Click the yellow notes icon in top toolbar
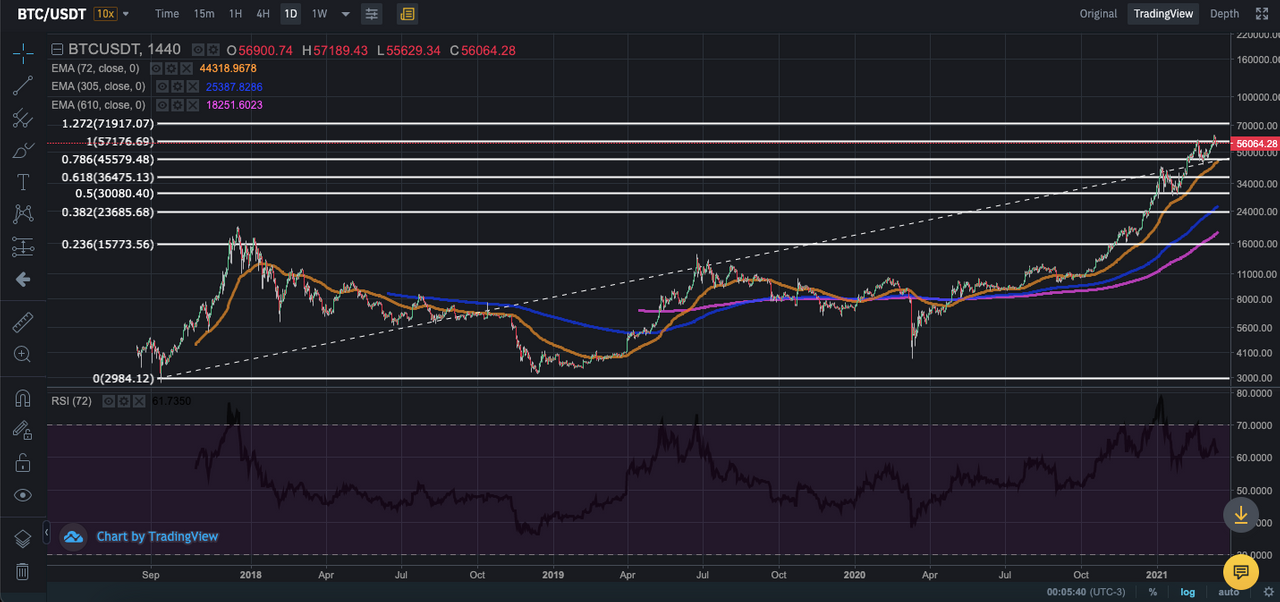This screenshot has width=1280, height=602. tap(407, 14)
